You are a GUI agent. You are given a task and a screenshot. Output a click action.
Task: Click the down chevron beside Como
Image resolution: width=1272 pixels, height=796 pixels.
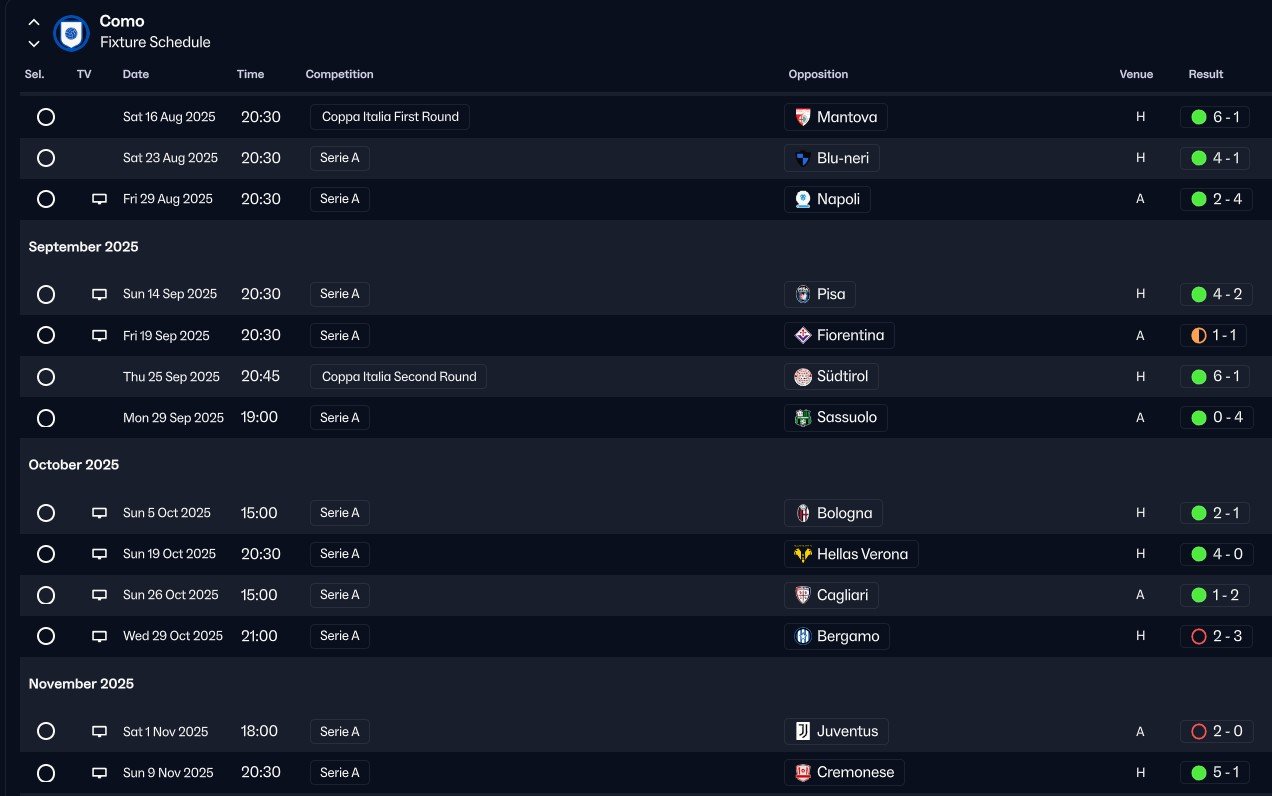click(34, 43)
